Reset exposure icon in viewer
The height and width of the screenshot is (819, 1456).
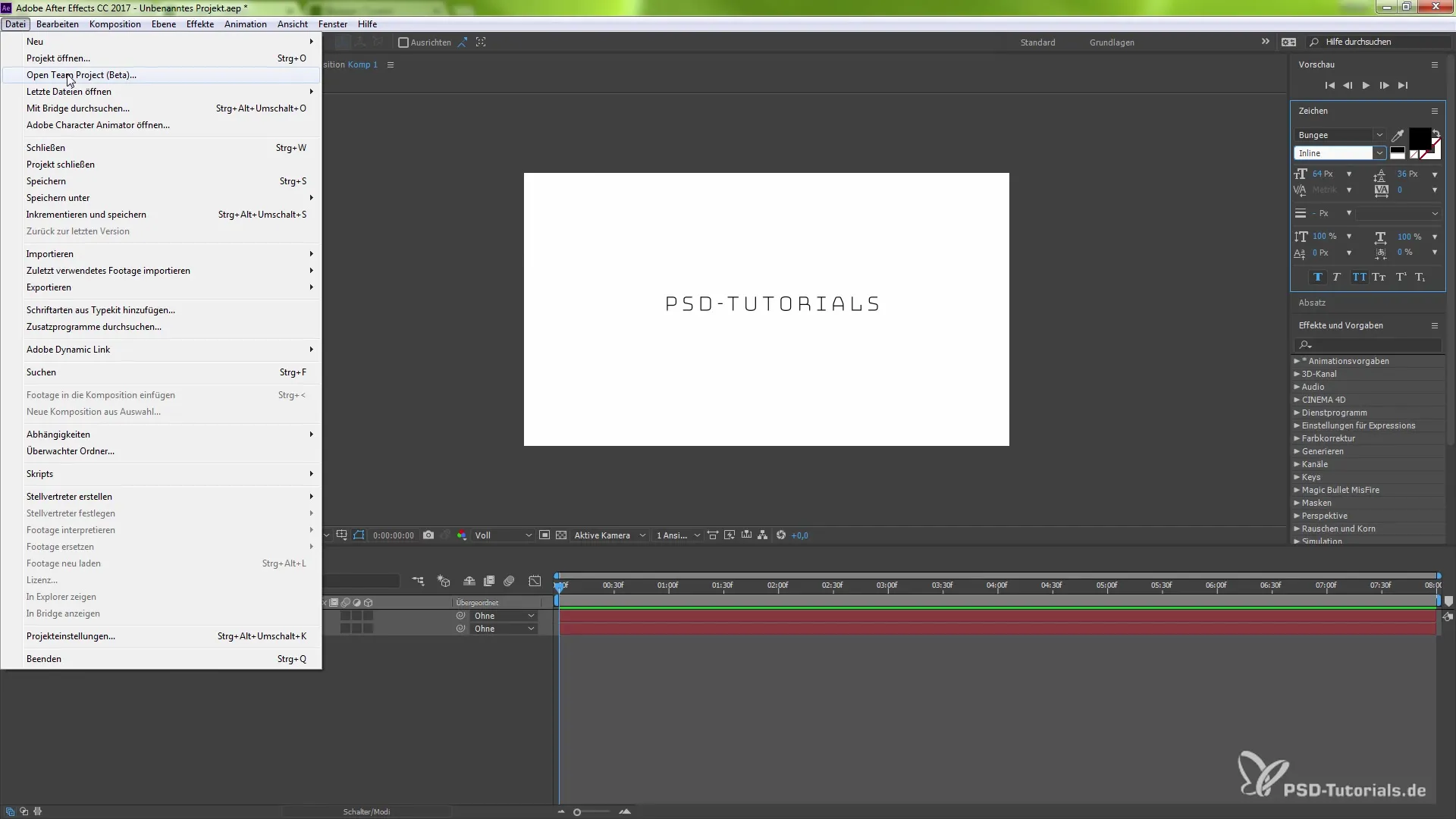coord(781,535)
